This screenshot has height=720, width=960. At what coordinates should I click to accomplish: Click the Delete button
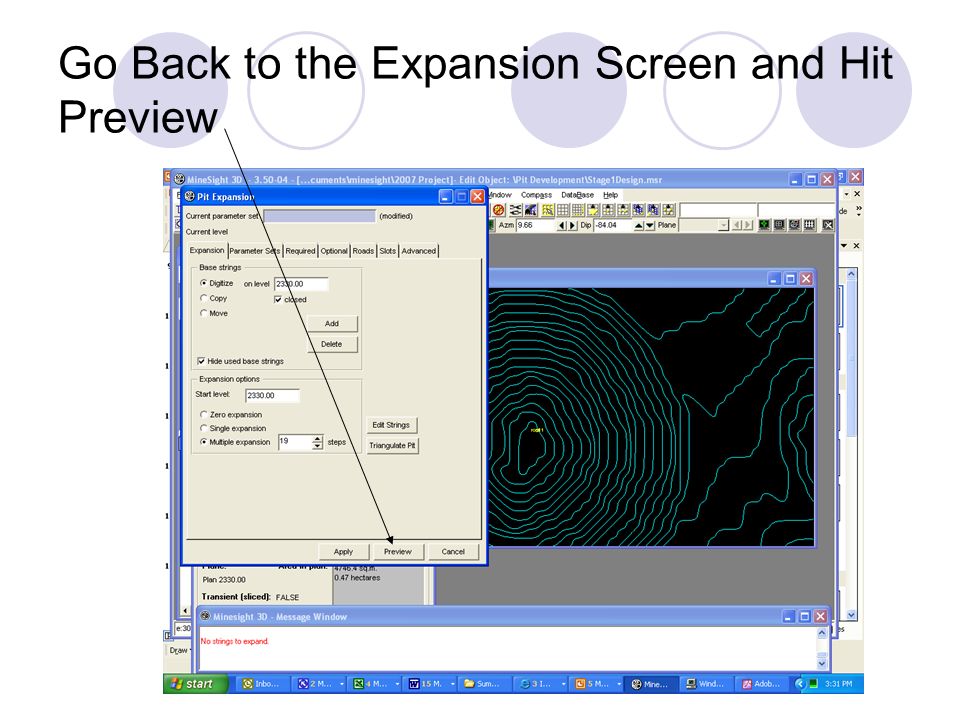[x=332, y=344]
